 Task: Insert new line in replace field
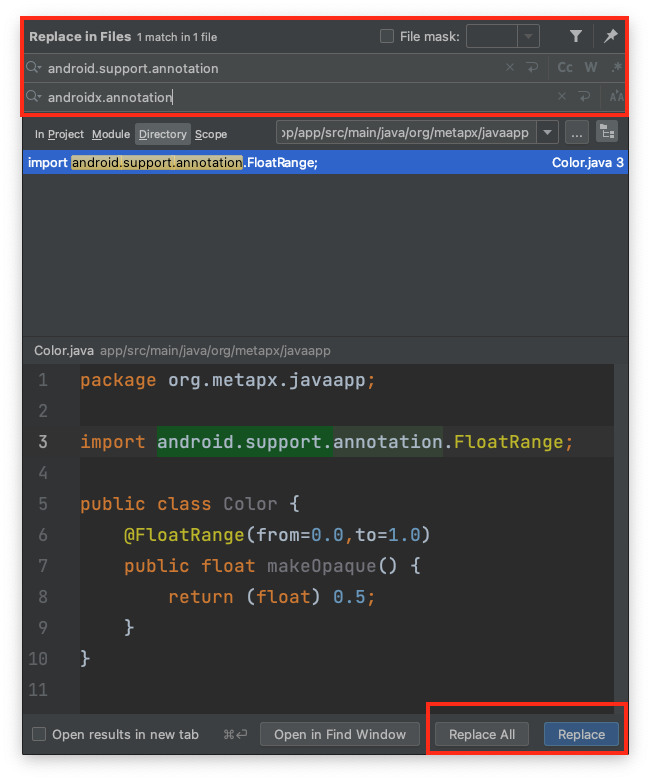click(584, 96)
